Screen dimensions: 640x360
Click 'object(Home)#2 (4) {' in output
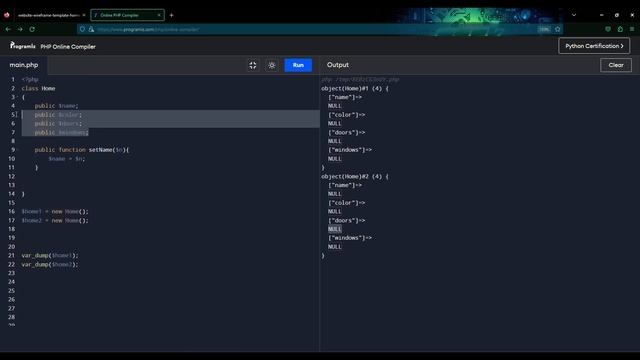355,176
